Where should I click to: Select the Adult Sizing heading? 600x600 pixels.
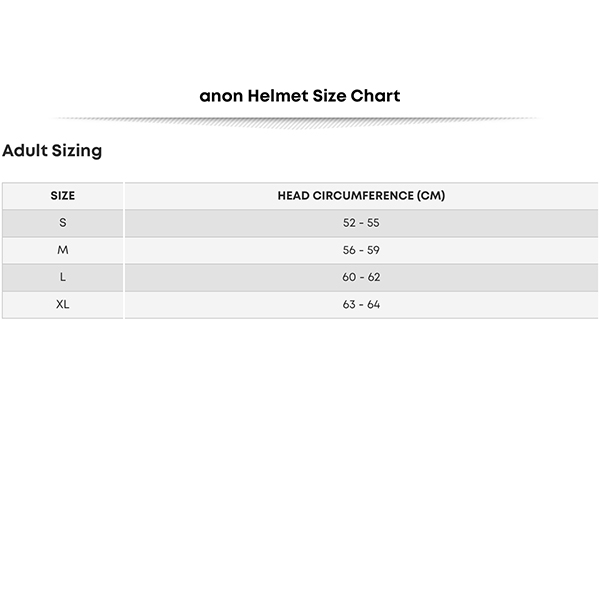pos(52,151)
